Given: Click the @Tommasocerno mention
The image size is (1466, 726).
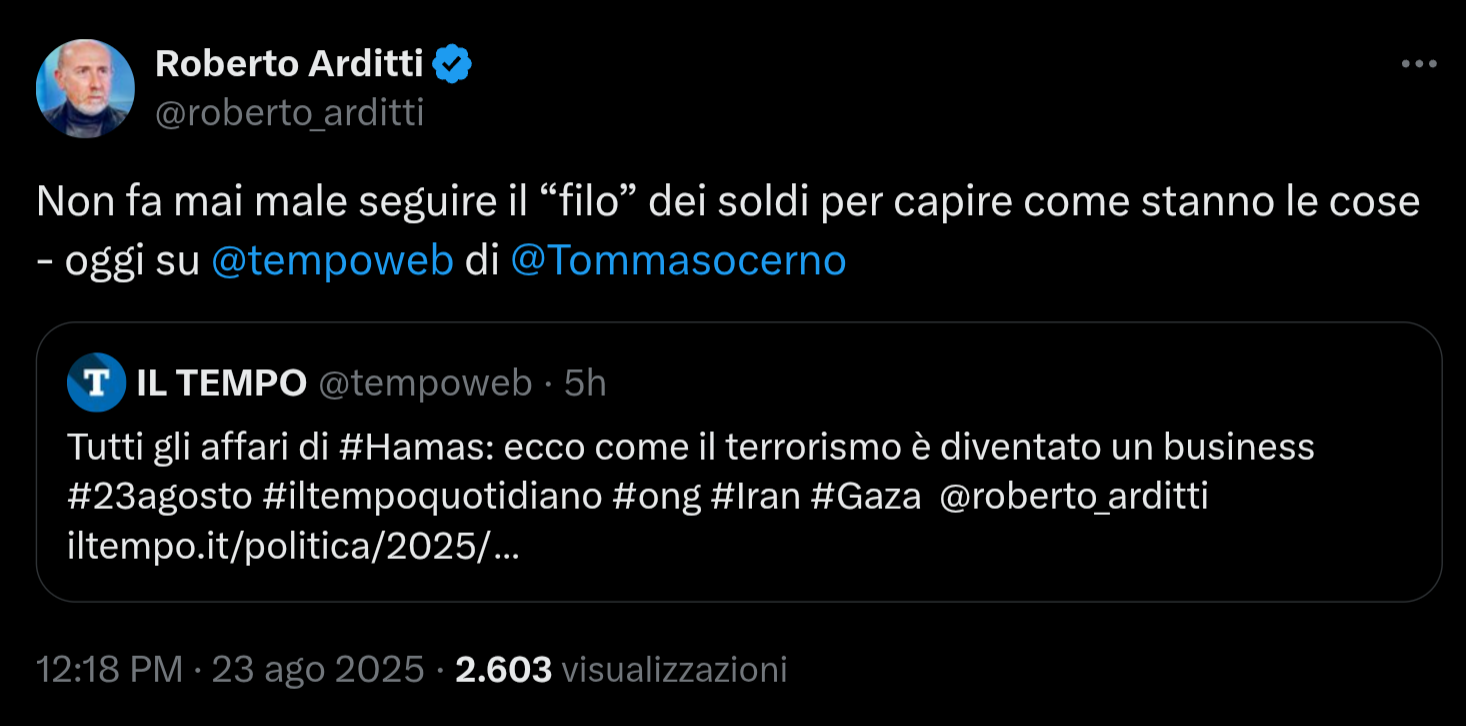Looking at the screenshot, I should point(677,260).
